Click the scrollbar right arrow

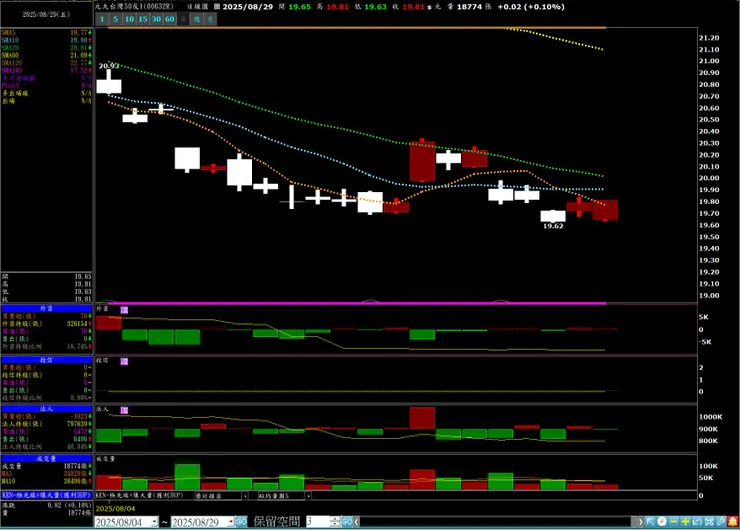[x=640, y=522]
